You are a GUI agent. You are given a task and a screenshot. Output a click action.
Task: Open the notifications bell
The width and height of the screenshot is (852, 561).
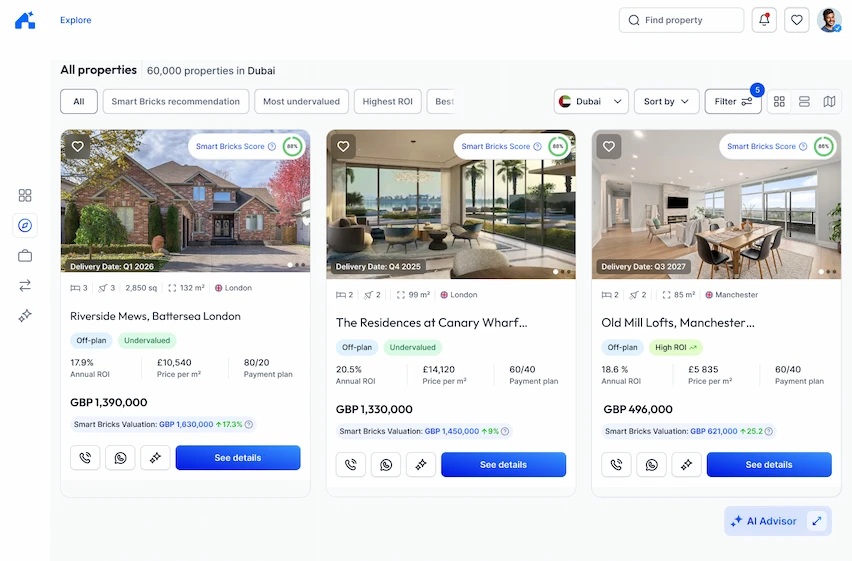pos(764,20)
